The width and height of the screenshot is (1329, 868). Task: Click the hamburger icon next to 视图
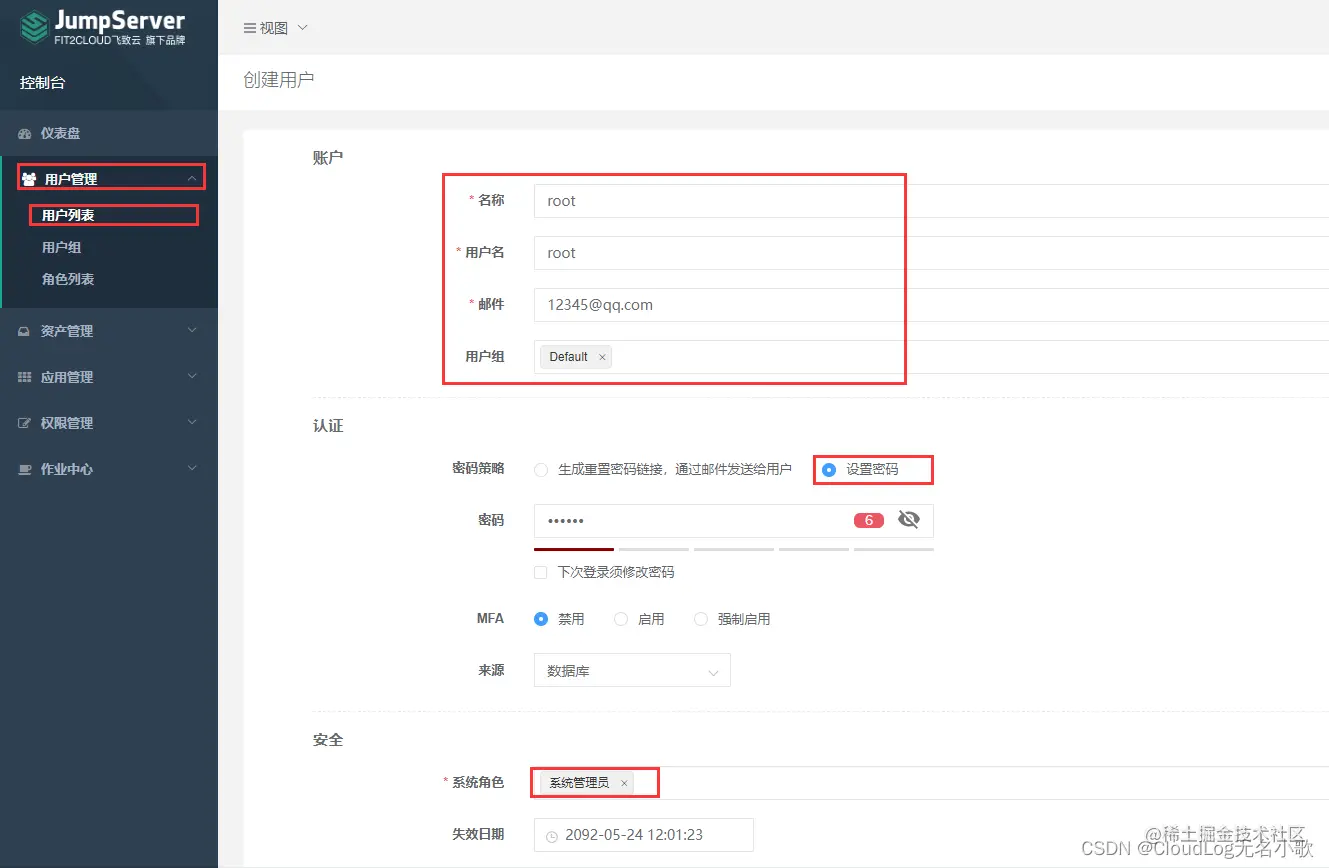point(250,29)
